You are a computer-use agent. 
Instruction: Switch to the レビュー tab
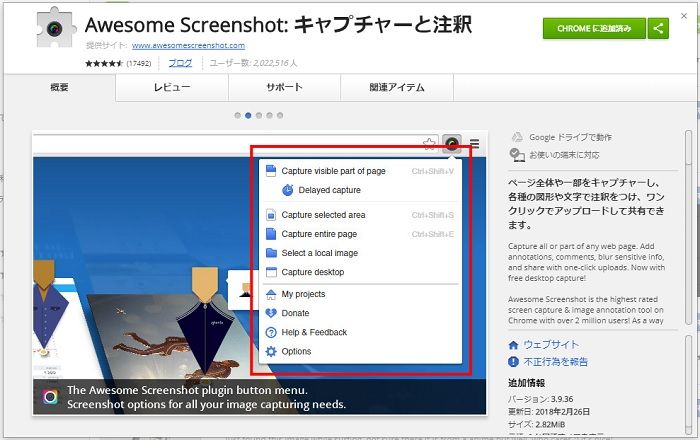pos(171,88)
